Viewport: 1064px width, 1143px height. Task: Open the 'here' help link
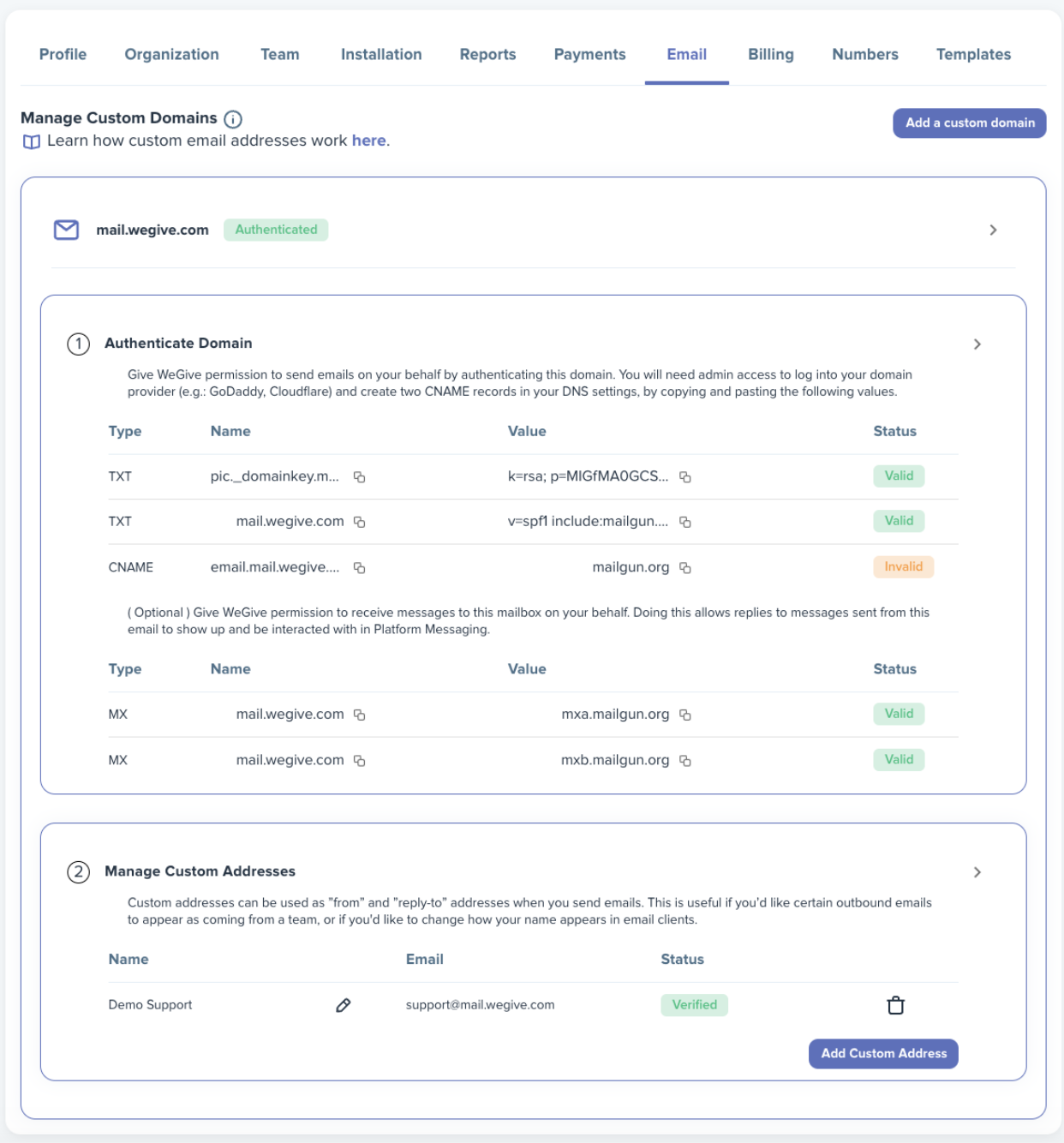point(368,141)
